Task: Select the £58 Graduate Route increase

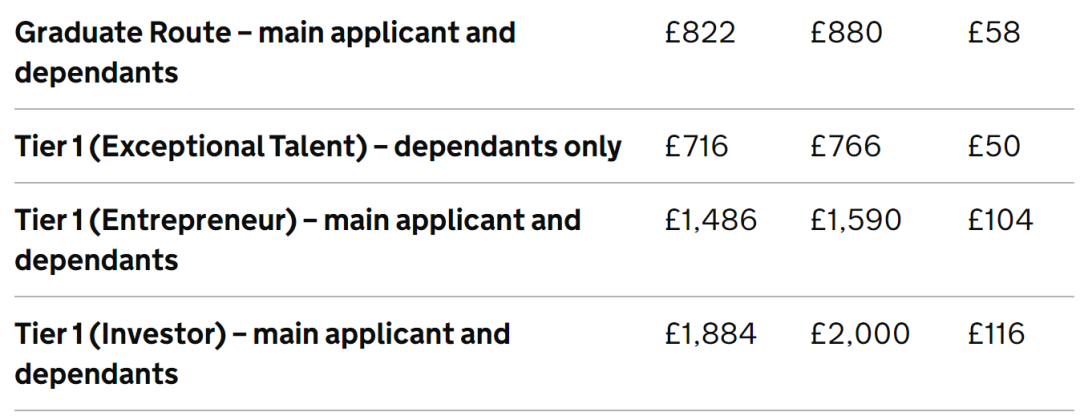Action: 993,33
